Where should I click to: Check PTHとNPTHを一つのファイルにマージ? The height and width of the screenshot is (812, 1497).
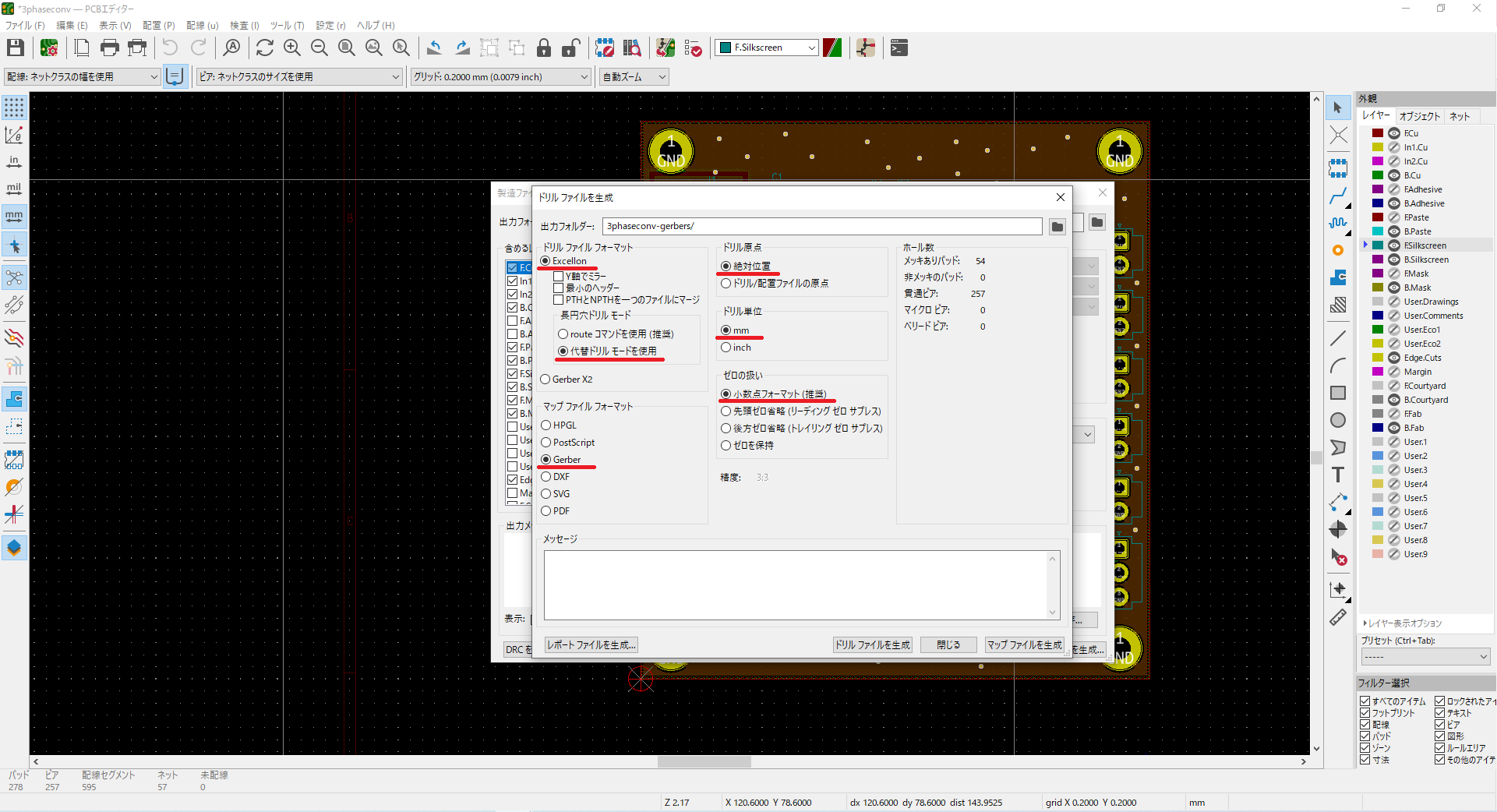[558, 300]
